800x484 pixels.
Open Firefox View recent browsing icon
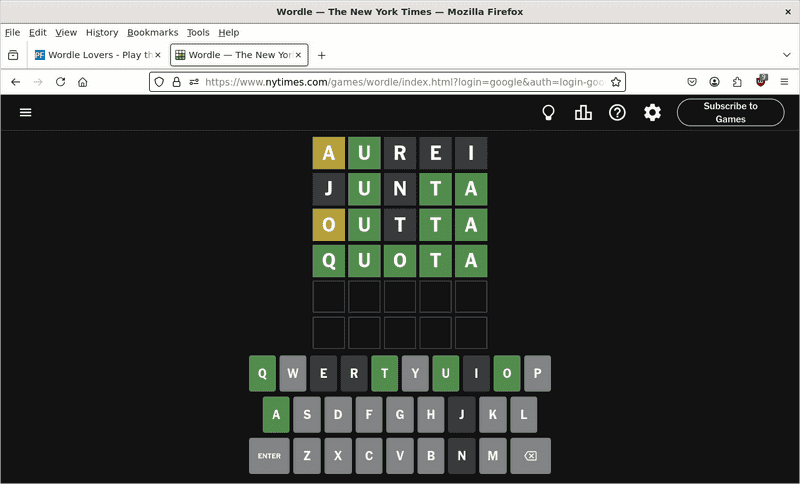coord(13,55)
